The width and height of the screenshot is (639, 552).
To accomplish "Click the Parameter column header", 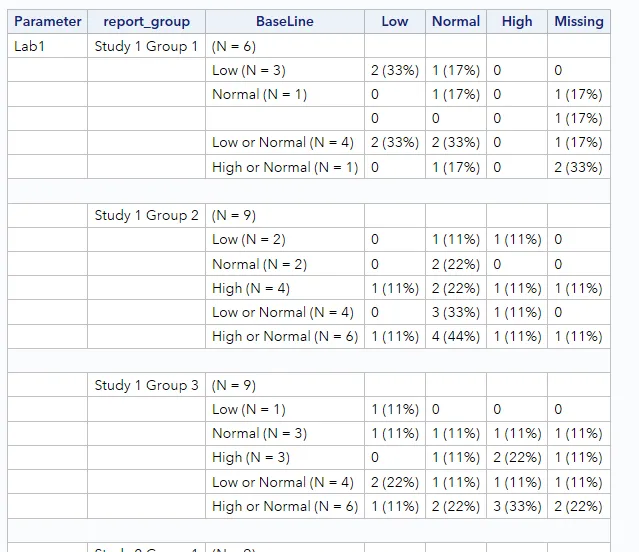I will [47, 21].
